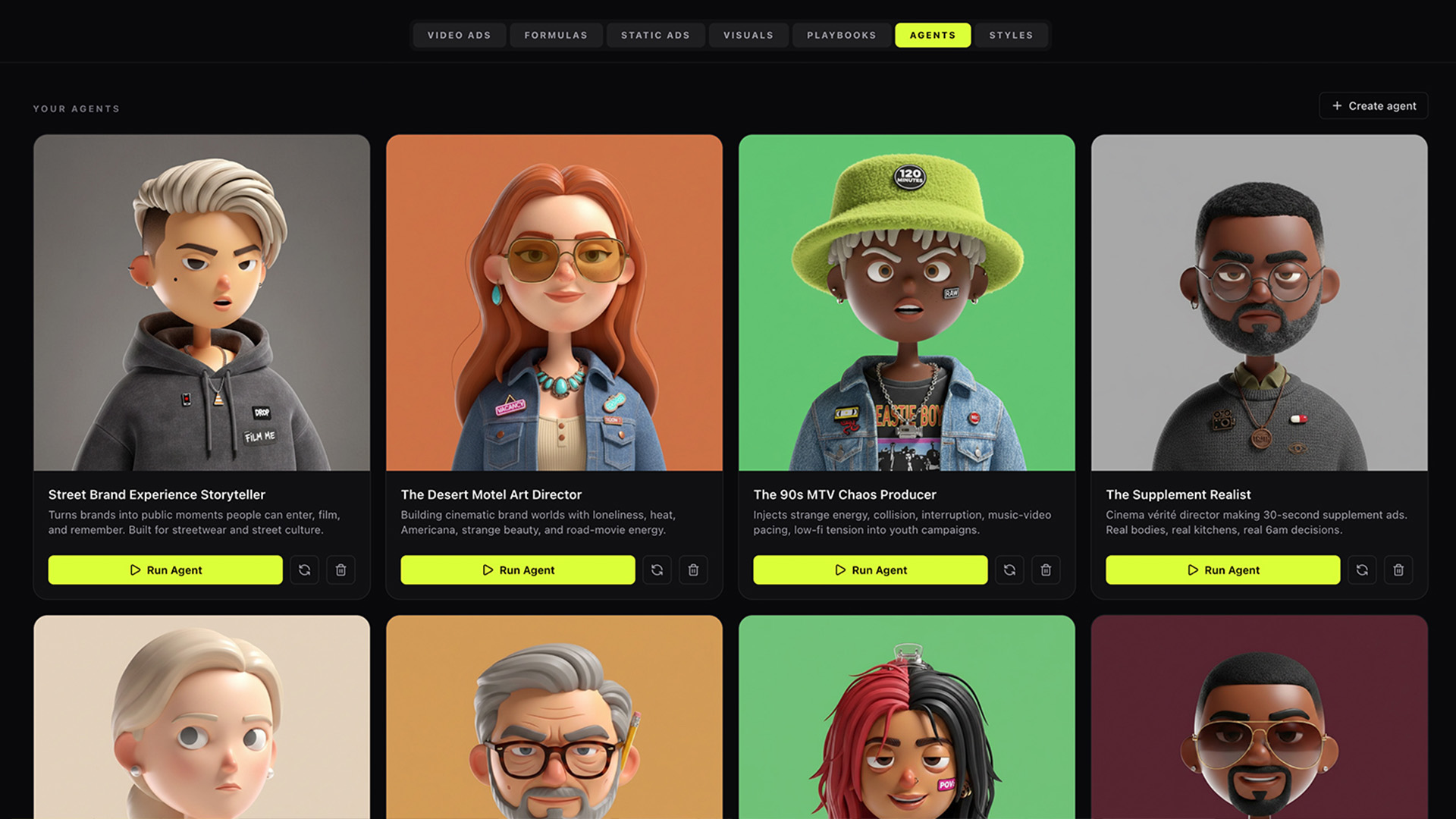
Task: Open the gray-haired bearded man avatar with glasses
Action: [554, 717]
